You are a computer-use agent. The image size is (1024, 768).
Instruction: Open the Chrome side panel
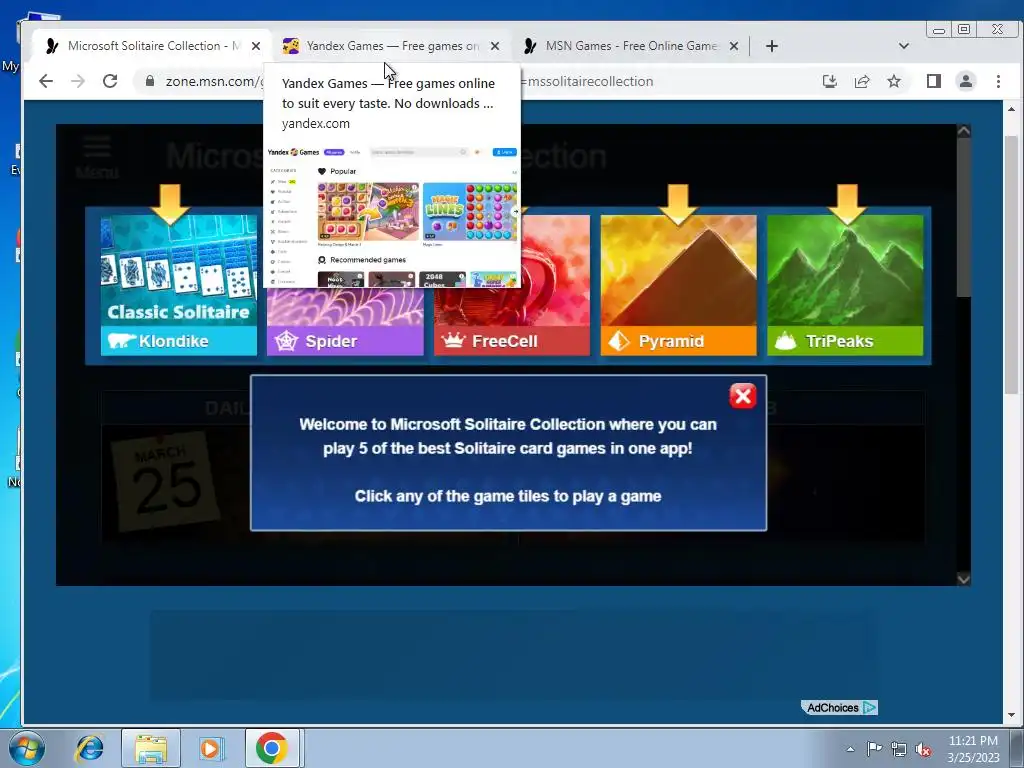point(934,81)
